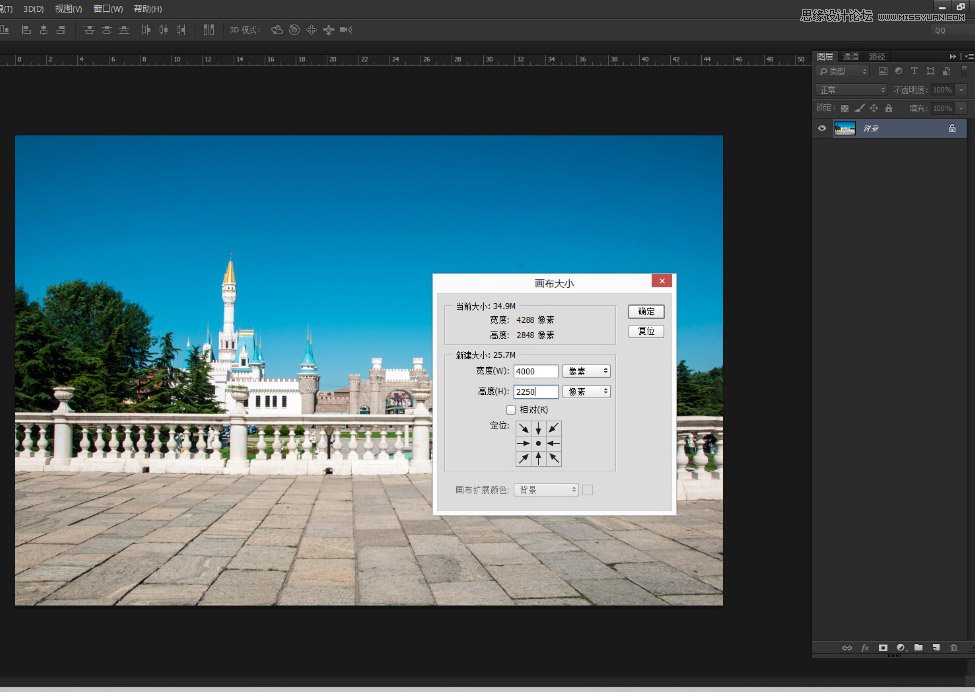Close the 画布大小 dialog
This screenshot has height=692, width=975.
pyautogui.click(x=662, y=281)
